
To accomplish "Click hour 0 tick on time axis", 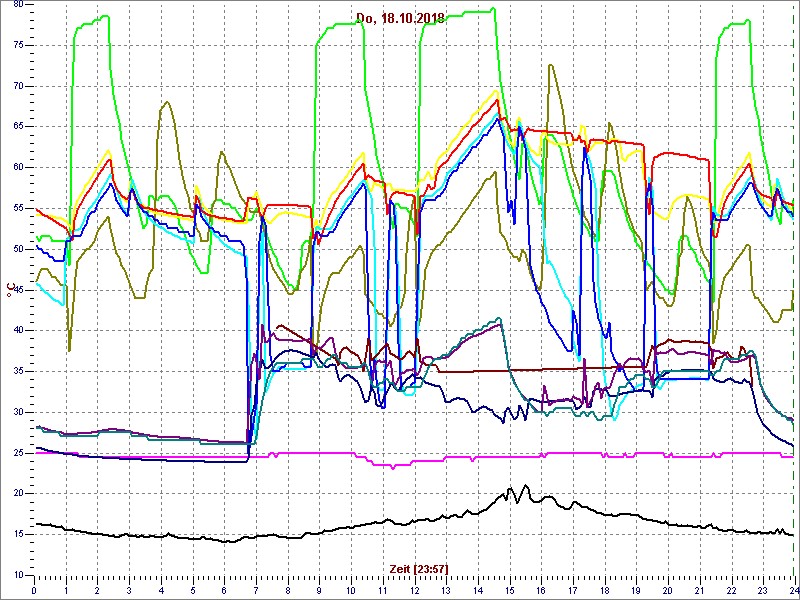I will pos(35,590).
